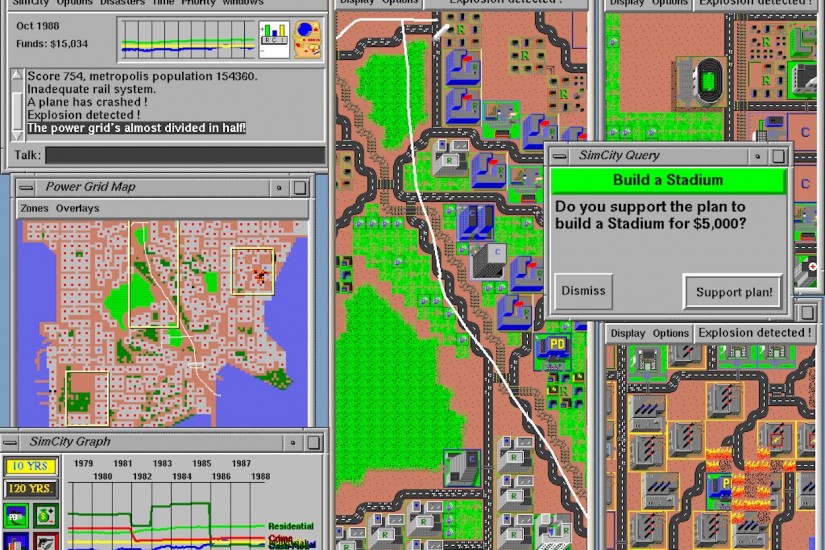
Task: Click the 'Residential' graph legend label
Action: point(290,526)
